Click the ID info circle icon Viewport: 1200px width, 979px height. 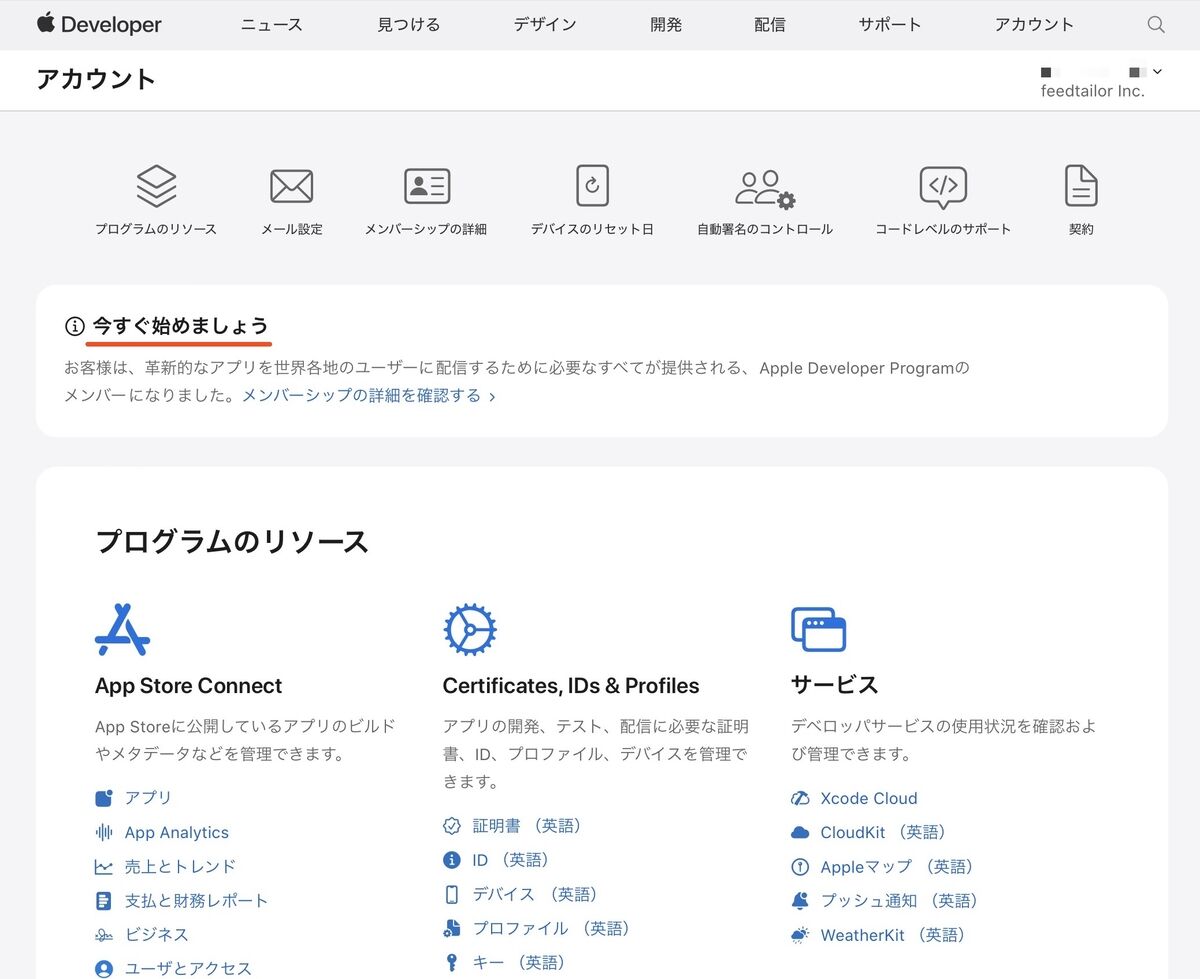click(452, 860)
